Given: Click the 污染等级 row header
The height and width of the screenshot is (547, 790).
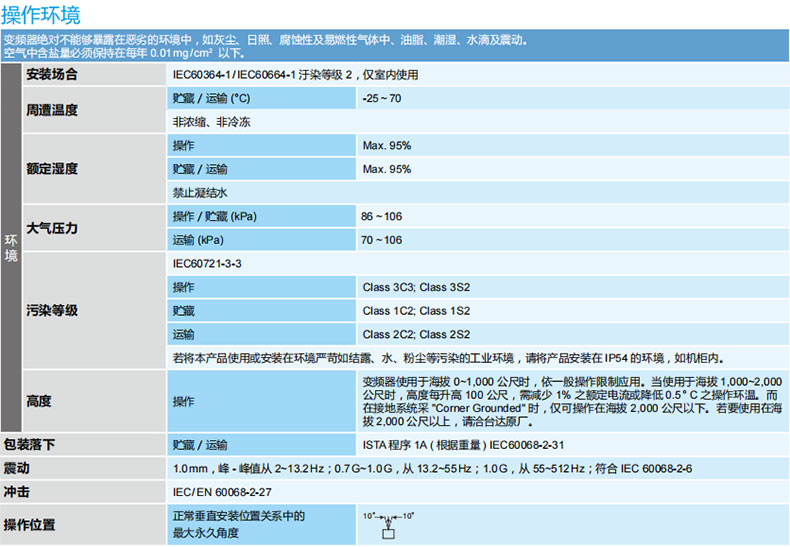Looking at the screenshot, I should coord(52,311).
